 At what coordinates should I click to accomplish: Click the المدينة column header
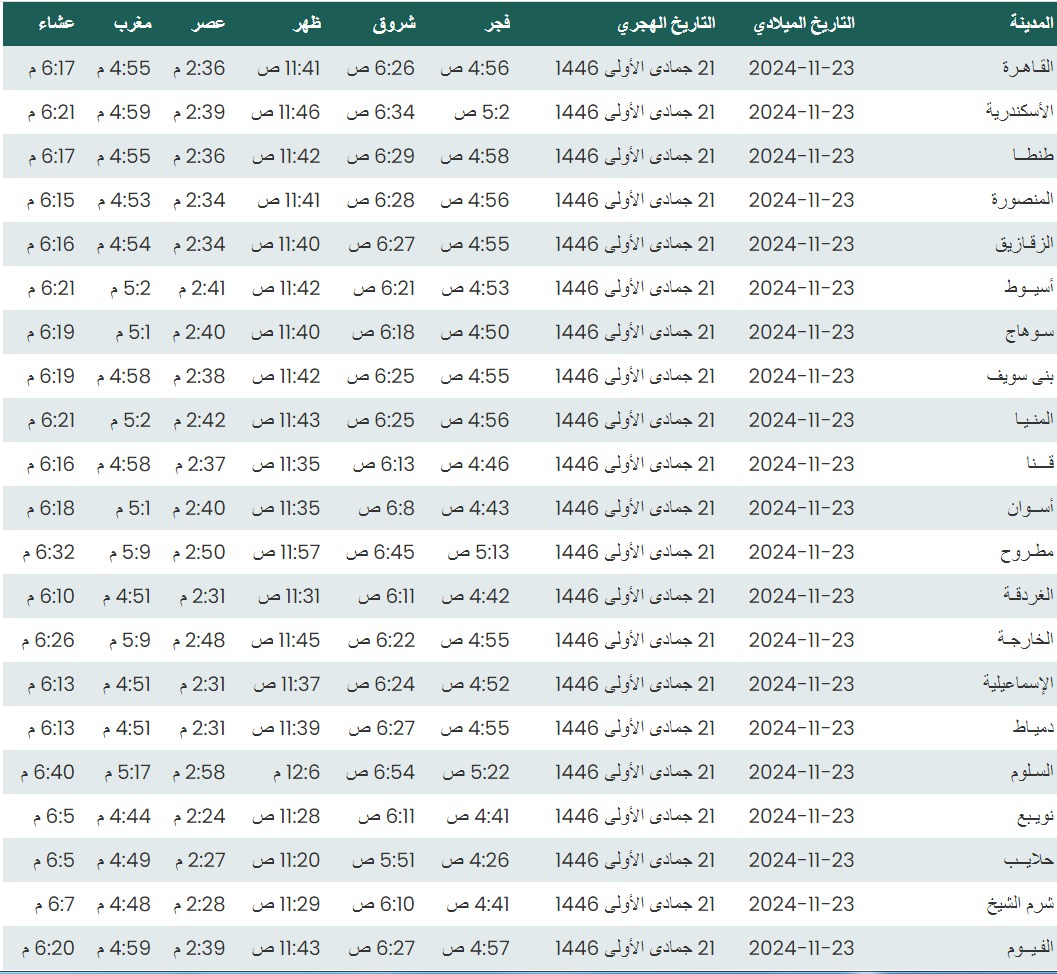1028,23
